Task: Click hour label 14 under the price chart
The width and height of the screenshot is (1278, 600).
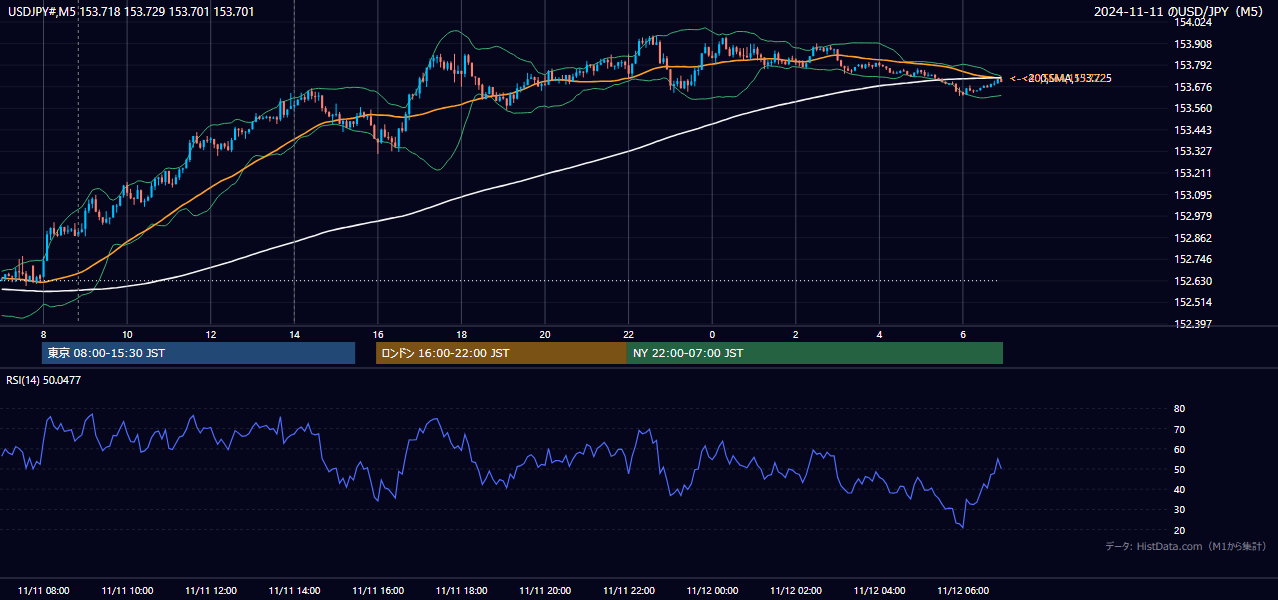Action: click(x=294, y=334)
